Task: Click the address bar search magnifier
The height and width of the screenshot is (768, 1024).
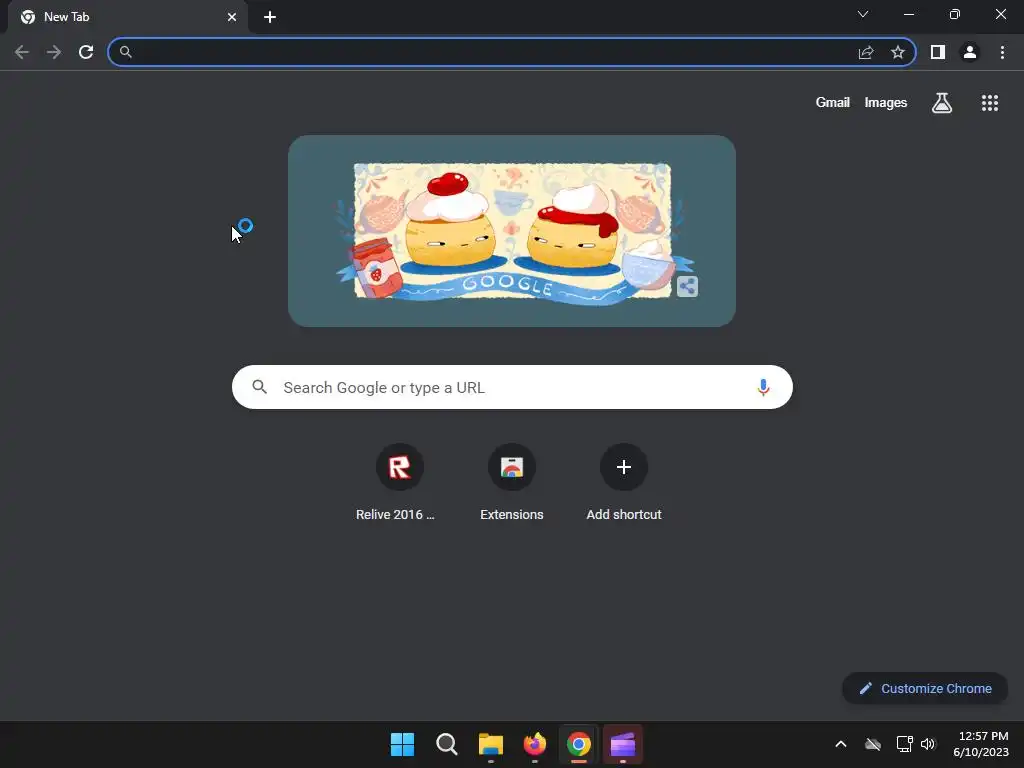Action: tap(126, 52)
